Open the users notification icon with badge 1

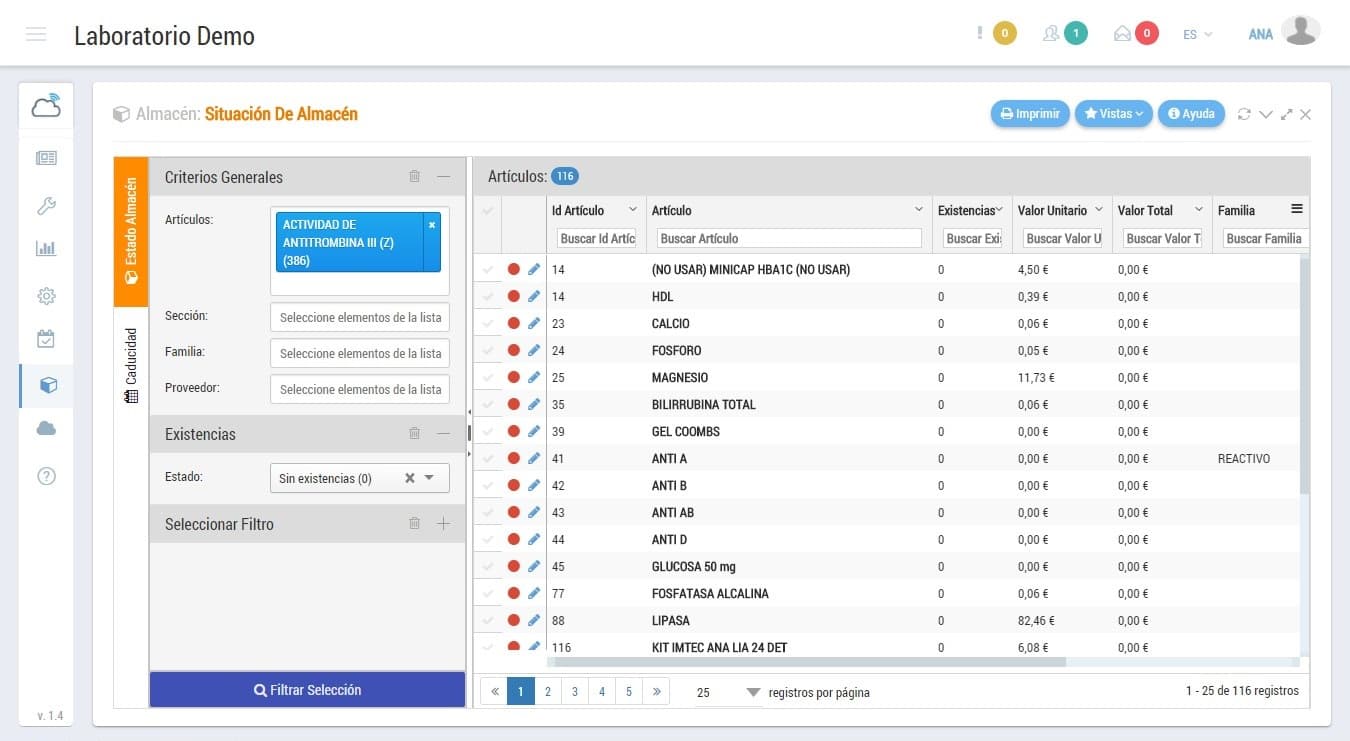coord(1050,33)
